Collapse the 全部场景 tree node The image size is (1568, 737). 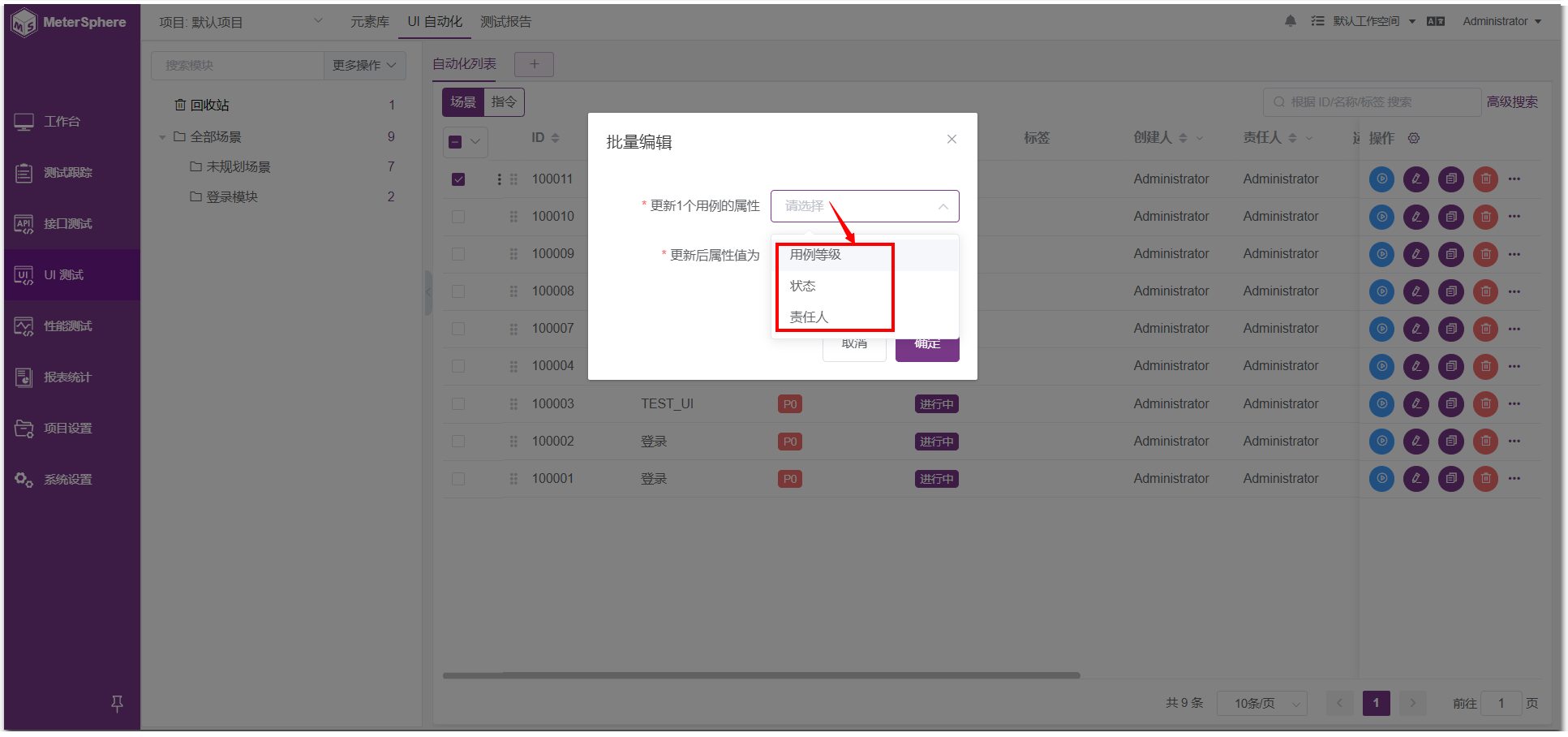tap(162, 138)
